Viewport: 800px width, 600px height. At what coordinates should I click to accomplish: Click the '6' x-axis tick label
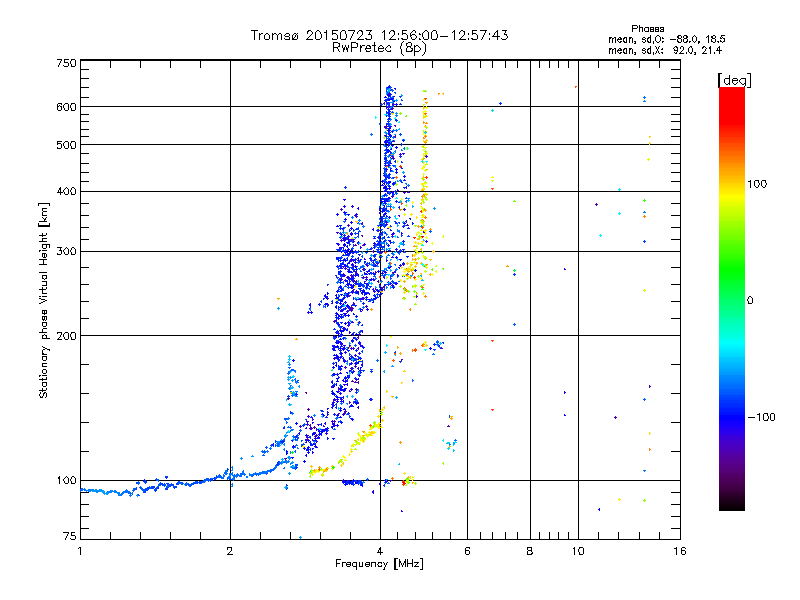pyautogui.click(x=467, y=551)
